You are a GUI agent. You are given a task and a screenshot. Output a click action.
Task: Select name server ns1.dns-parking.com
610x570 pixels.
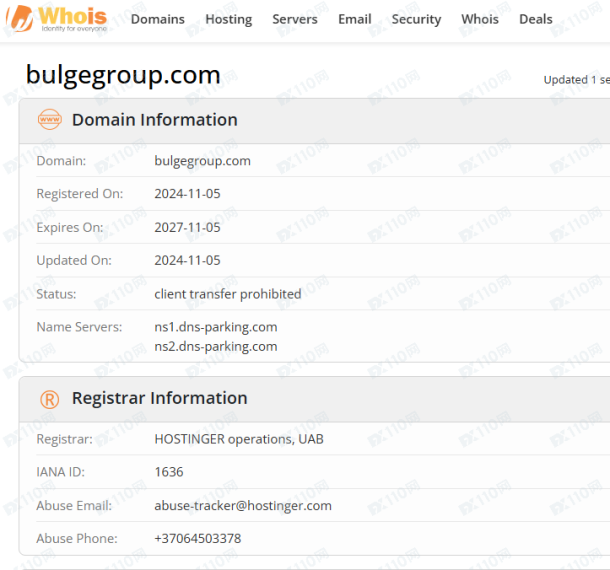click(216, 327)
